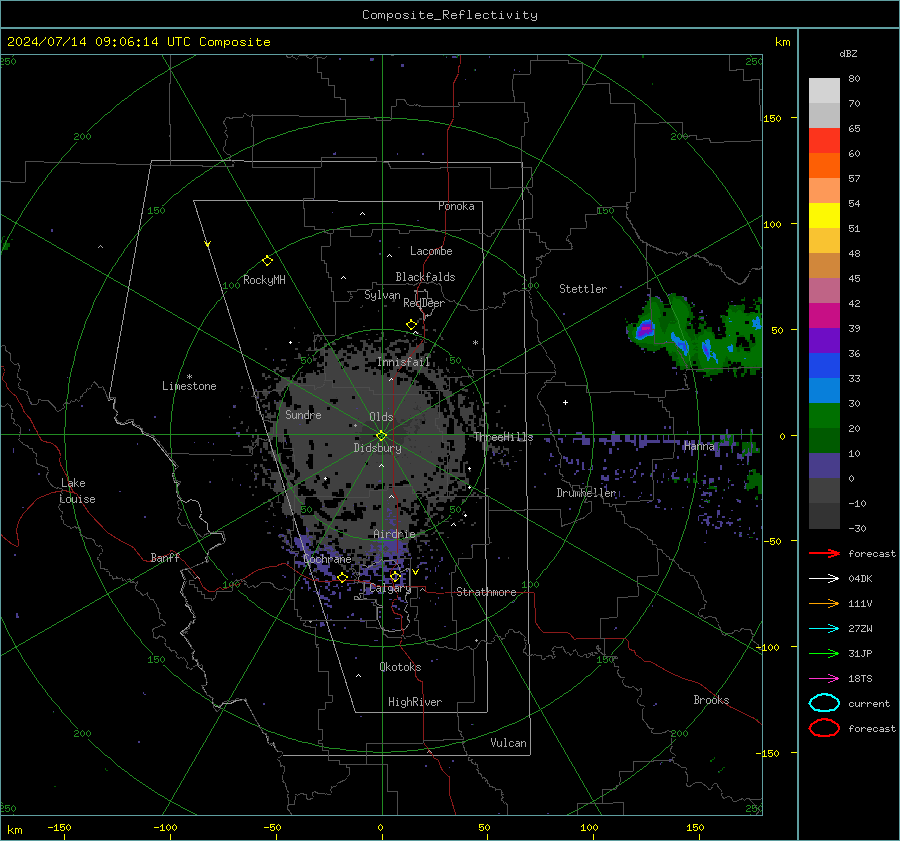The width and height of the screenshot is (900, 841).
Task: Click the km unit label at top right
Action: pos(782,42)
